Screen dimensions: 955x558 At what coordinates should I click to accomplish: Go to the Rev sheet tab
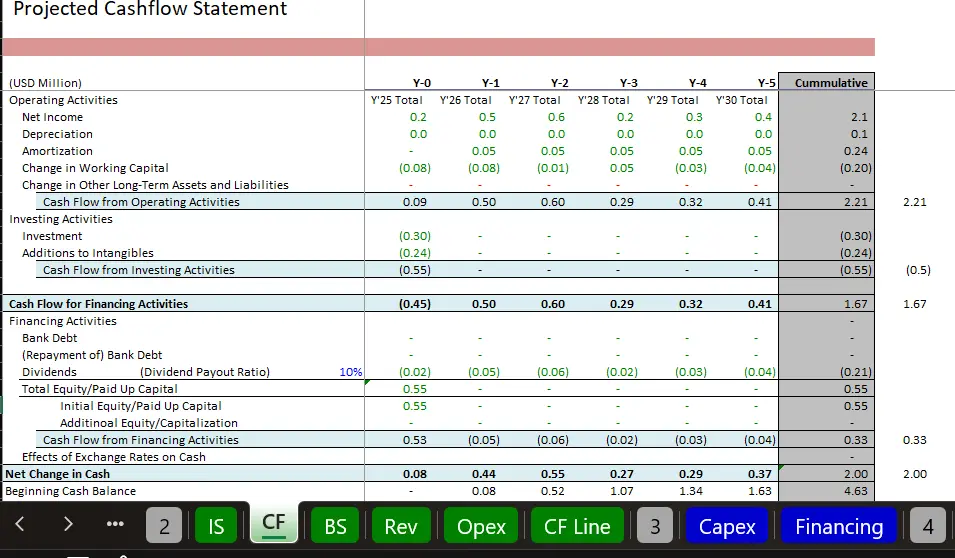tap(400, 526)
